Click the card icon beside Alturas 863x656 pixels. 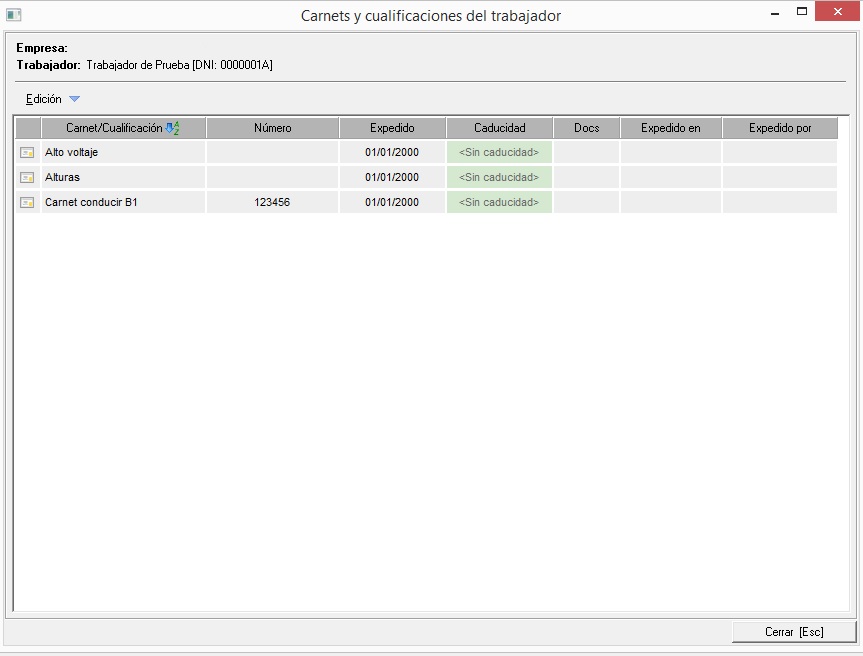click(27, 177)
